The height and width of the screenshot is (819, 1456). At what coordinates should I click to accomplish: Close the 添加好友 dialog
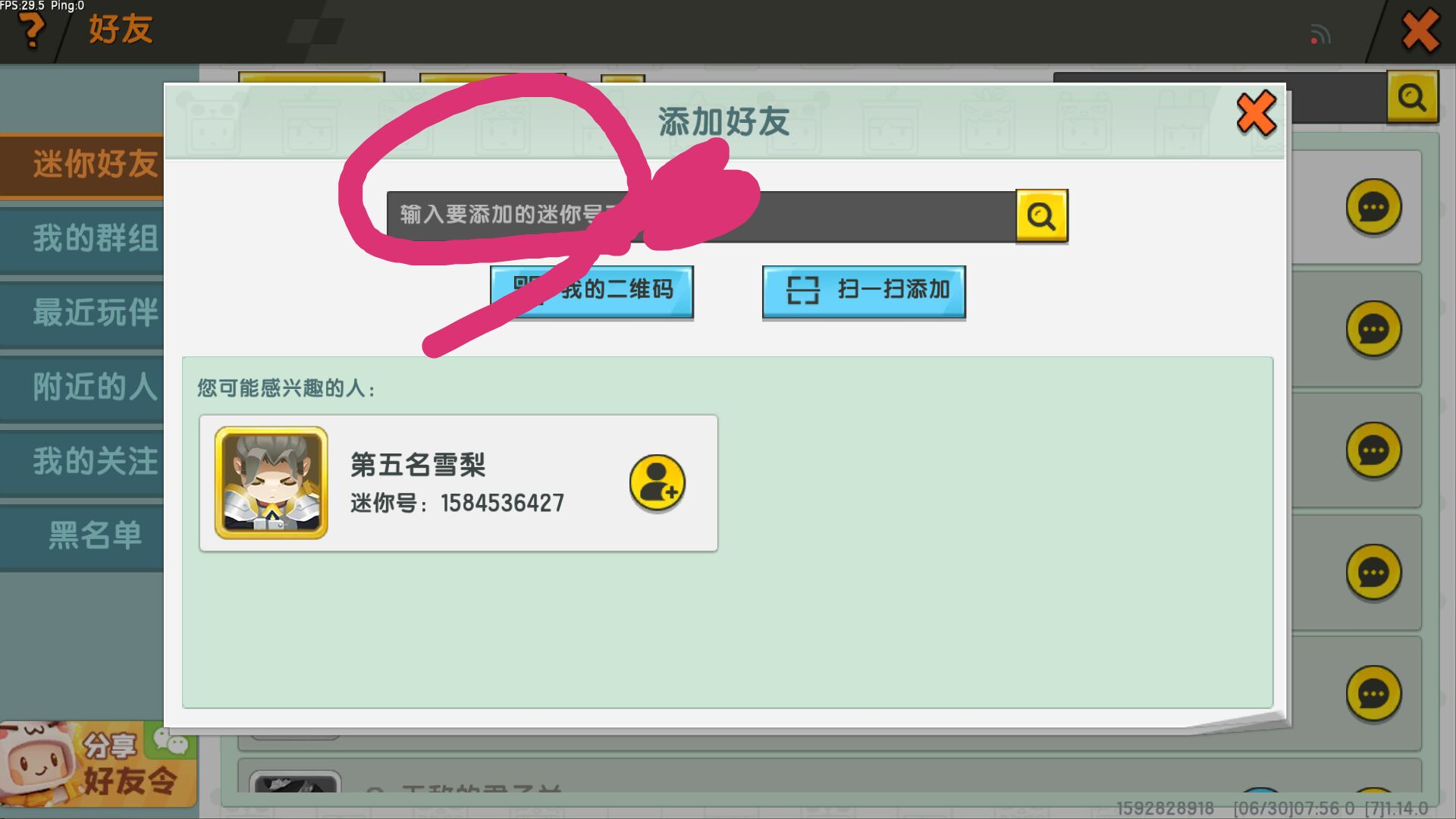1256,114
